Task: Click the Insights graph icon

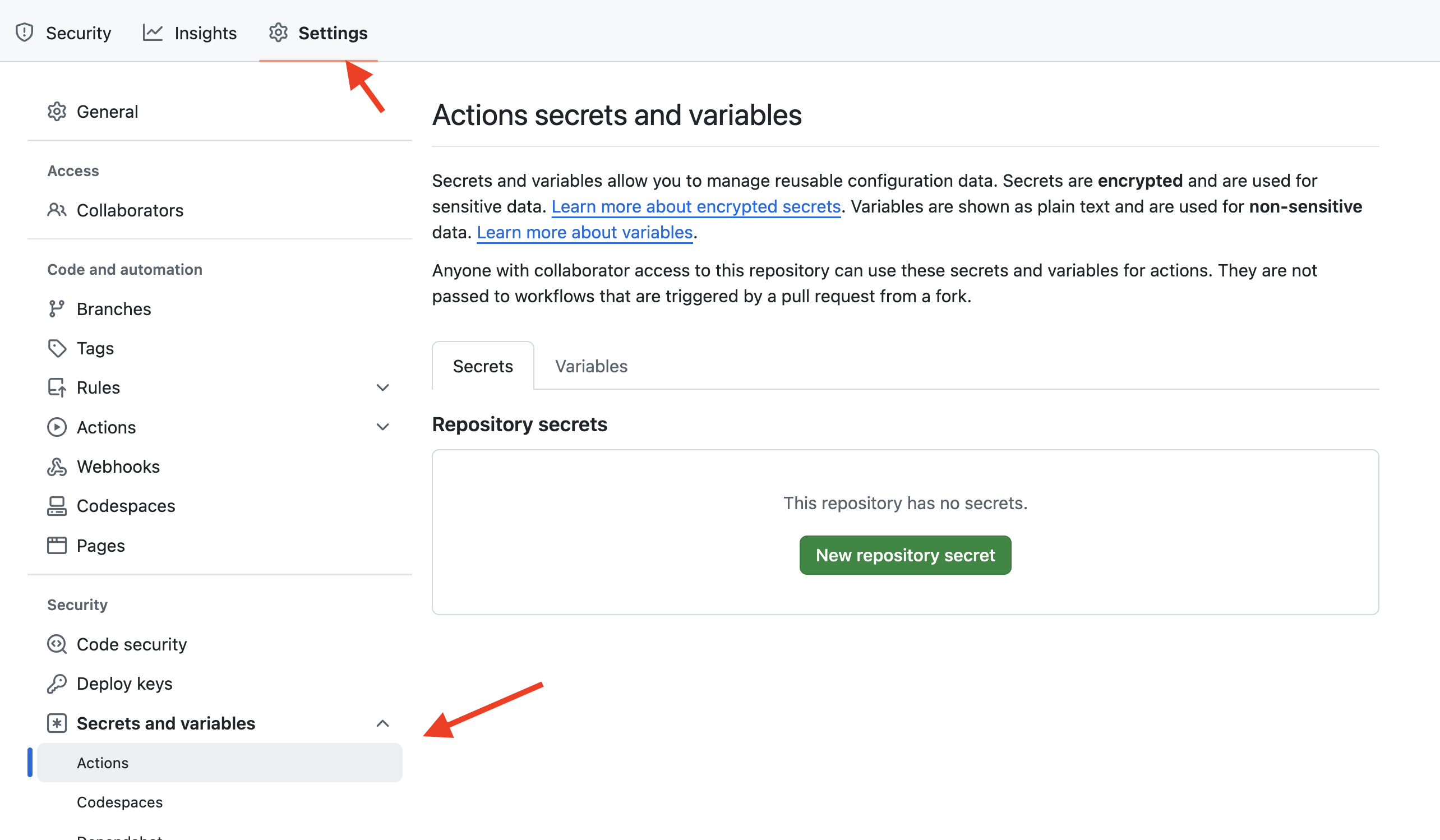Action: (x=153, y=33)
